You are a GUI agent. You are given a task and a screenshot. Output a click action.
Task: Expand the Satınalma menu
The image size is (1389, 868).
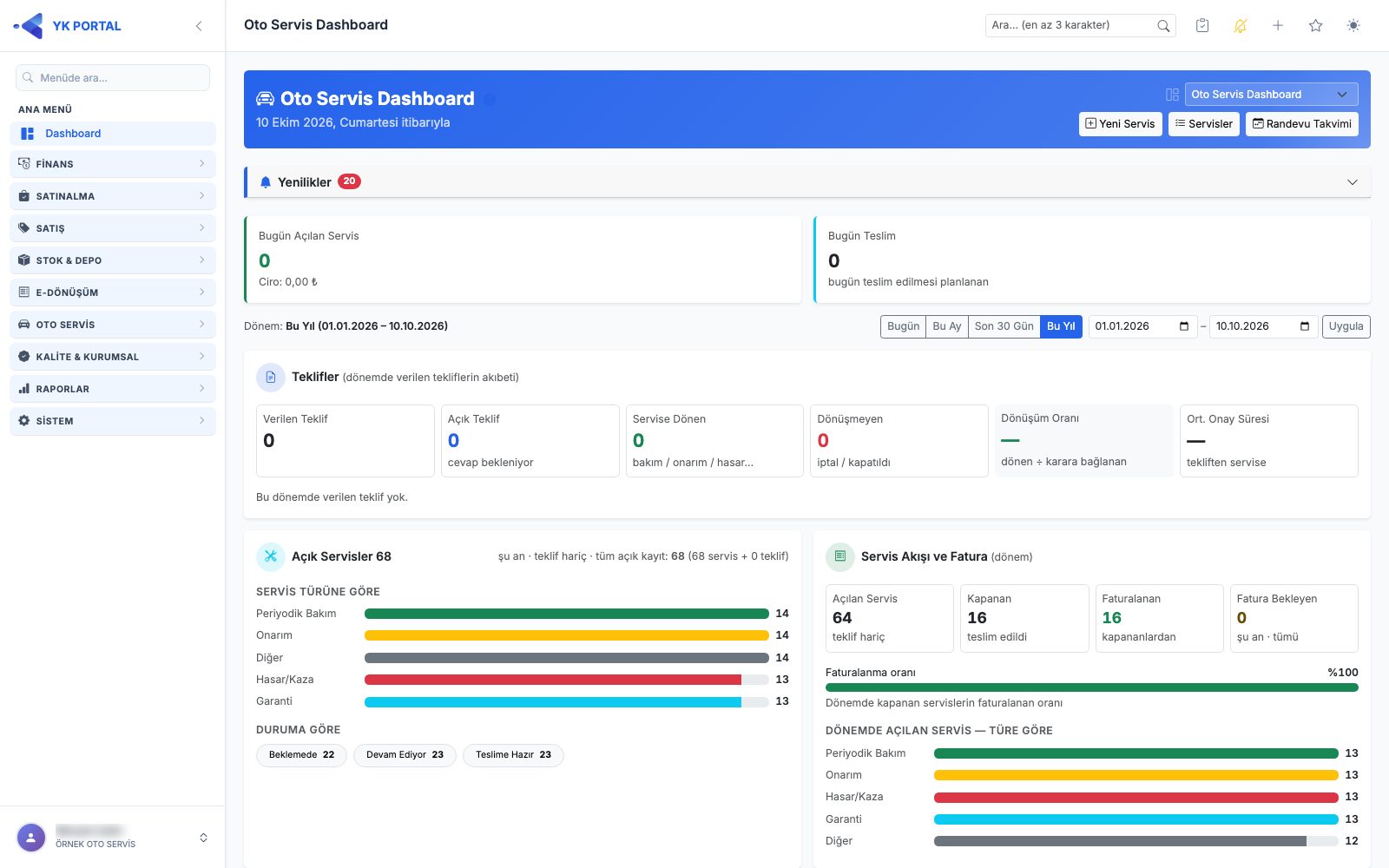pyautogui.click(x=113, y=196)
